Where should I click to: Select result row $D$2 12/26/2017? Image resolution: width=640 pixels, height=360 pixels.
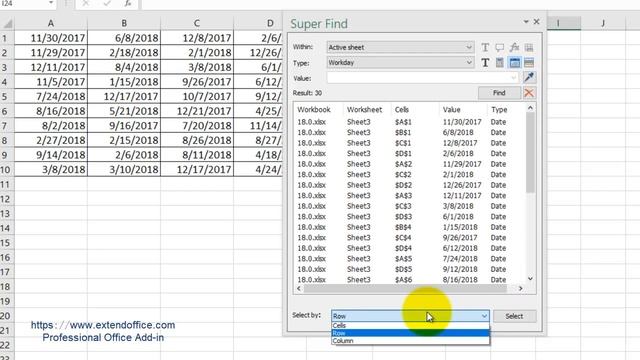click(x=409, y=185)
